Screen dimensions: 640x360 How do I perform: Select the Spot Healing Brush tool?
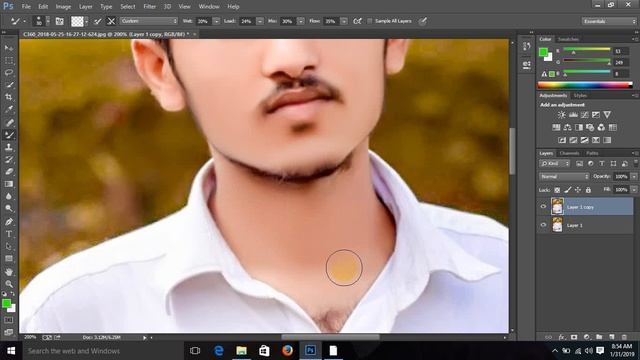9,122
